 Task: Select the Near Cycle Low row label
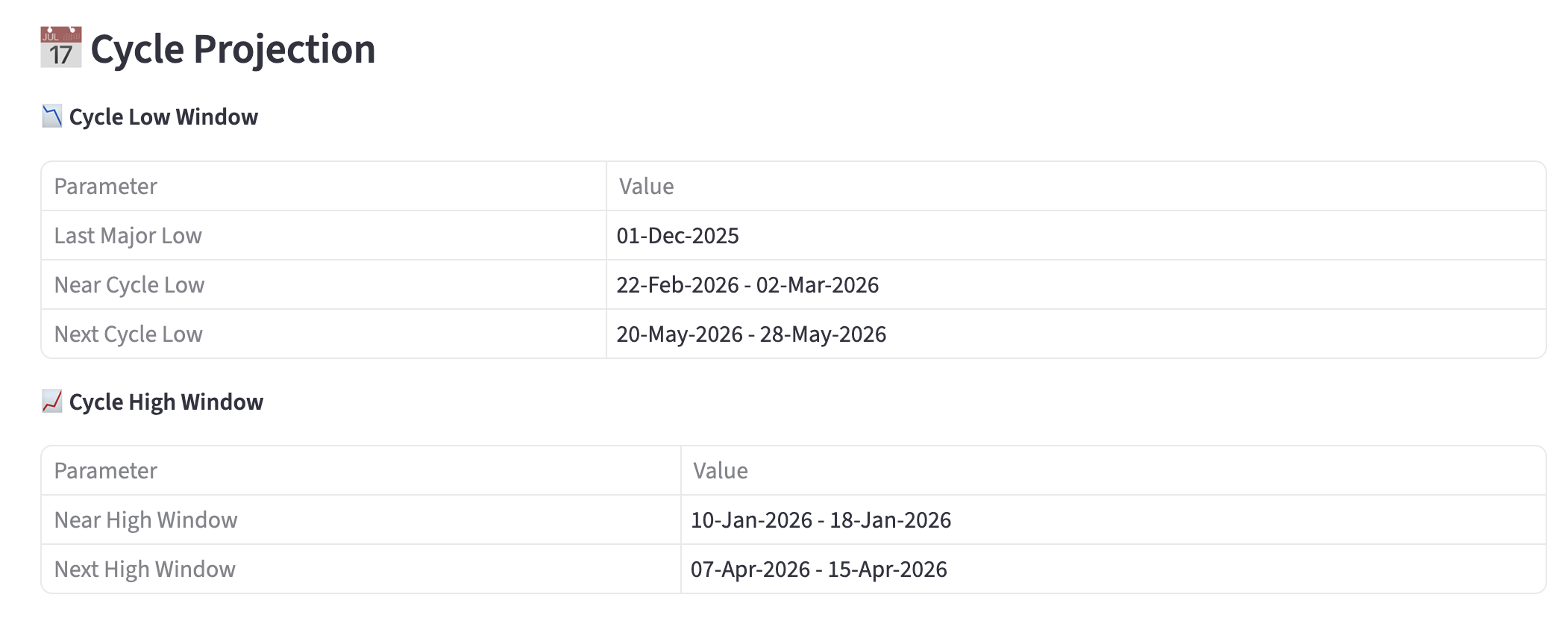pyautogui.click(x=129, y=285)
